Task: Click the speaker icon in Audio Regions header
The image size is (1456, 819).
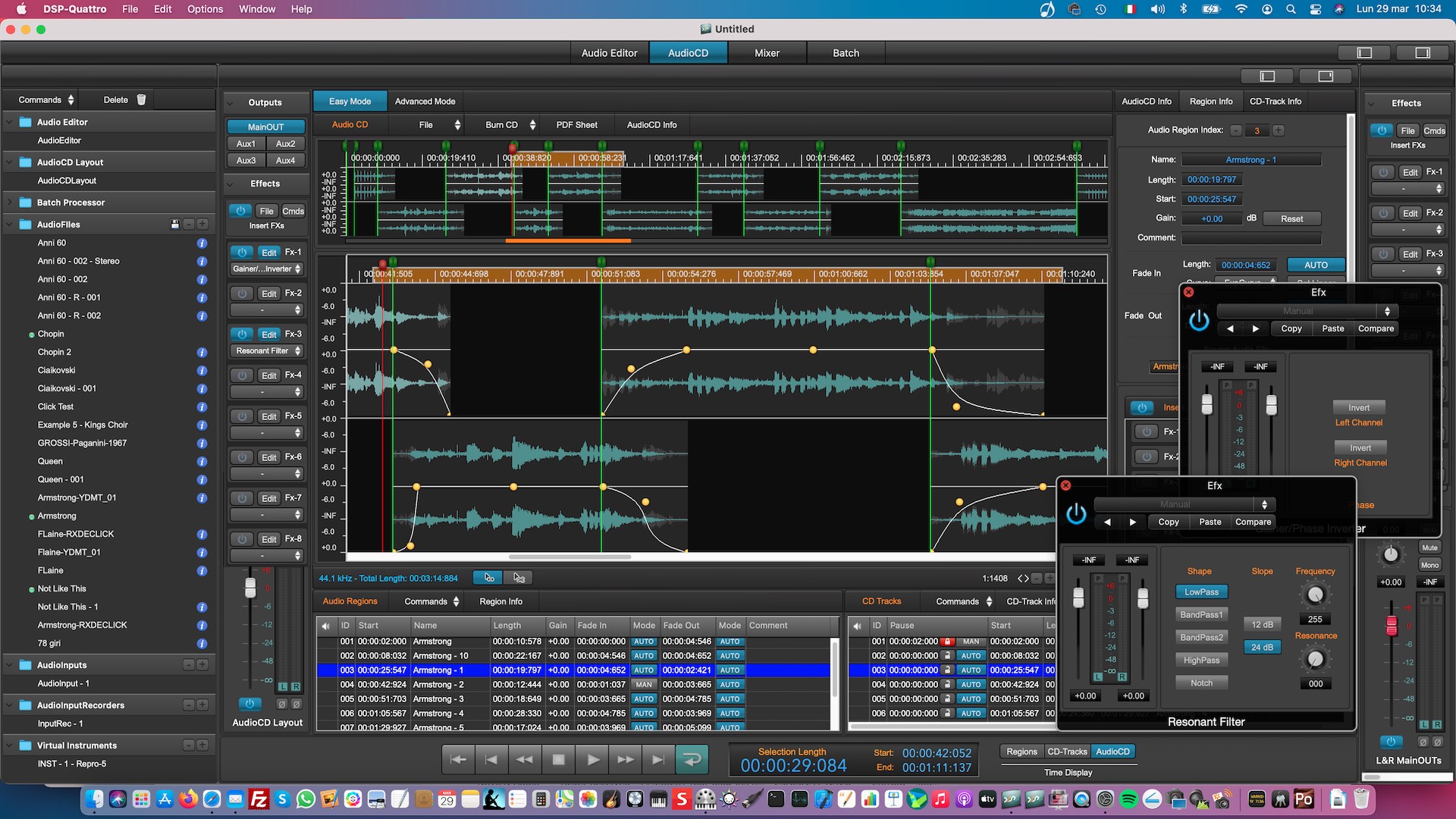Action: pyautogui.click(x=326, y=626)
